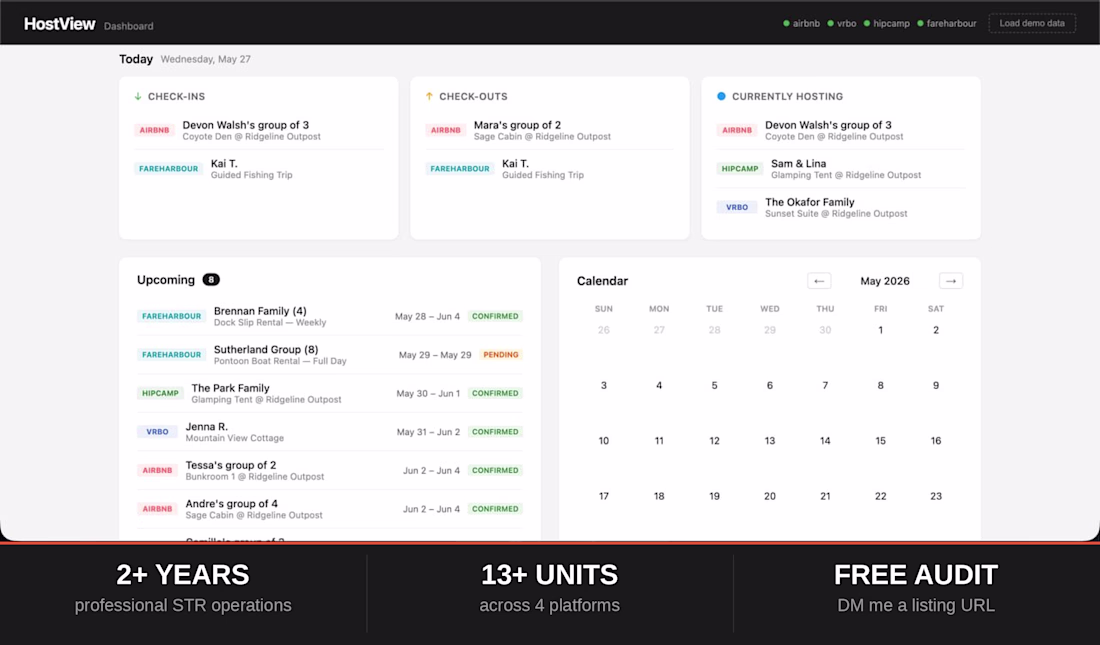
Task: Go to previous month in Calendar
Action: pyautogui.click(x=819, y=281)
